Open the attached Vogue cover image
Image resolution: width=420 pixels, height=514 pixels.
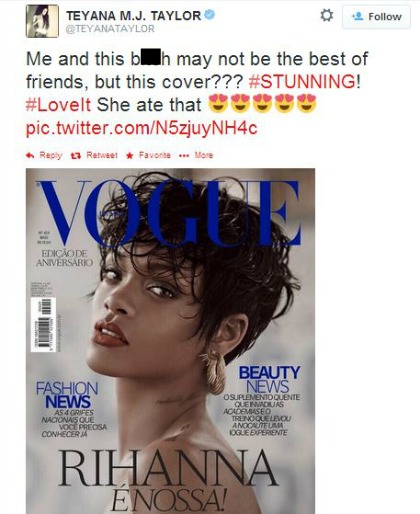pos(170,341)
